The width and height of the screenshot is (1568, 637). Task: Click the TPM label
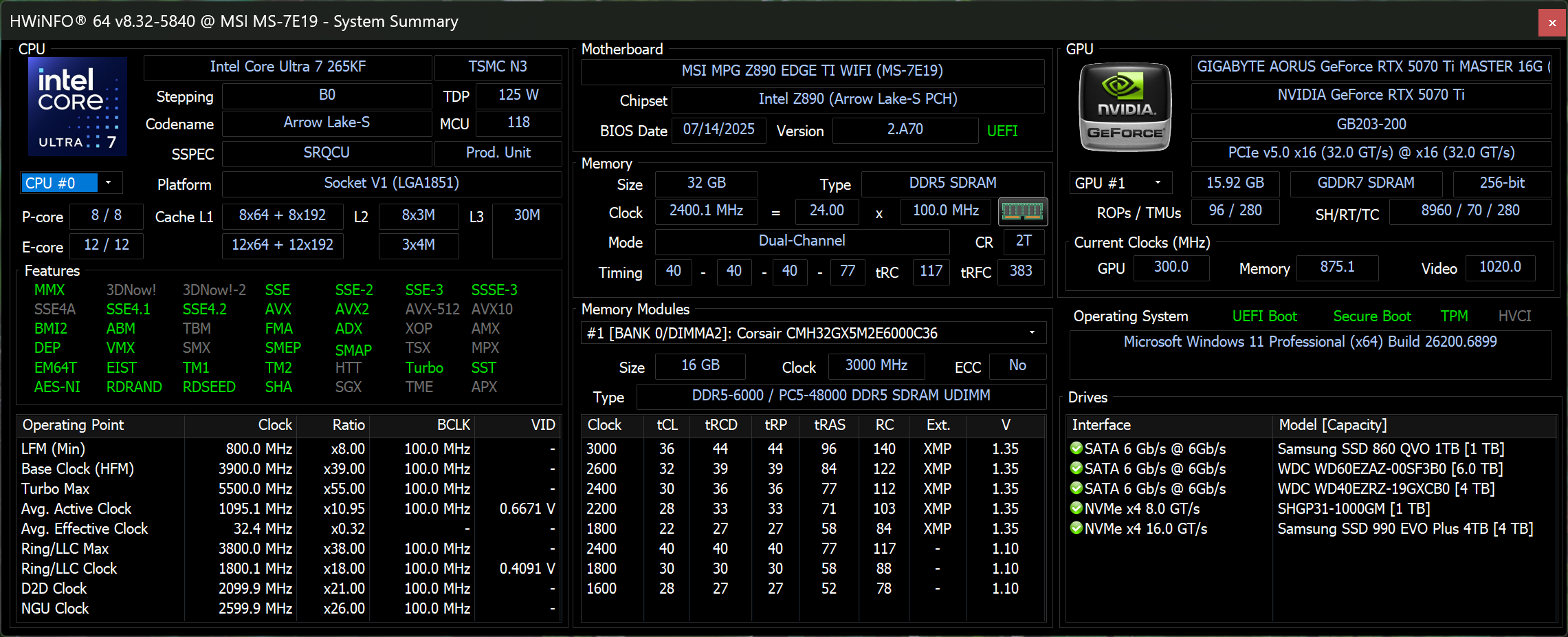1454,316
